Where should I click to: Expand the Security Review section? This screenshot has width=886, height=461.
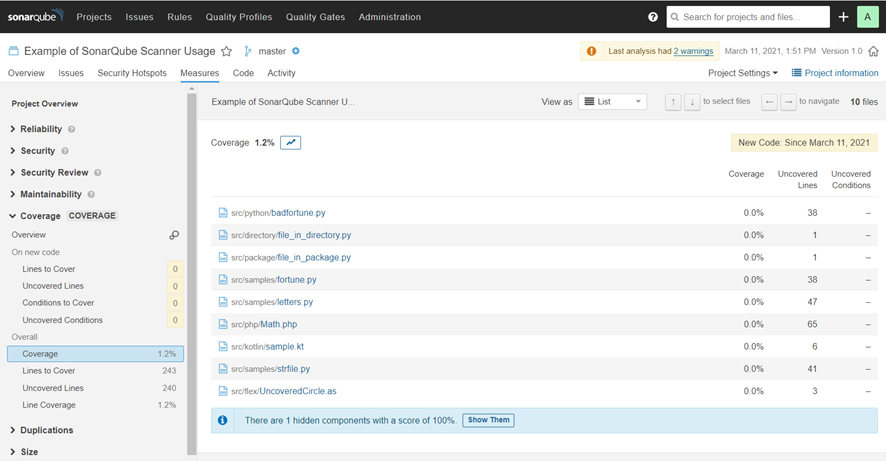[x=49, y=172]
